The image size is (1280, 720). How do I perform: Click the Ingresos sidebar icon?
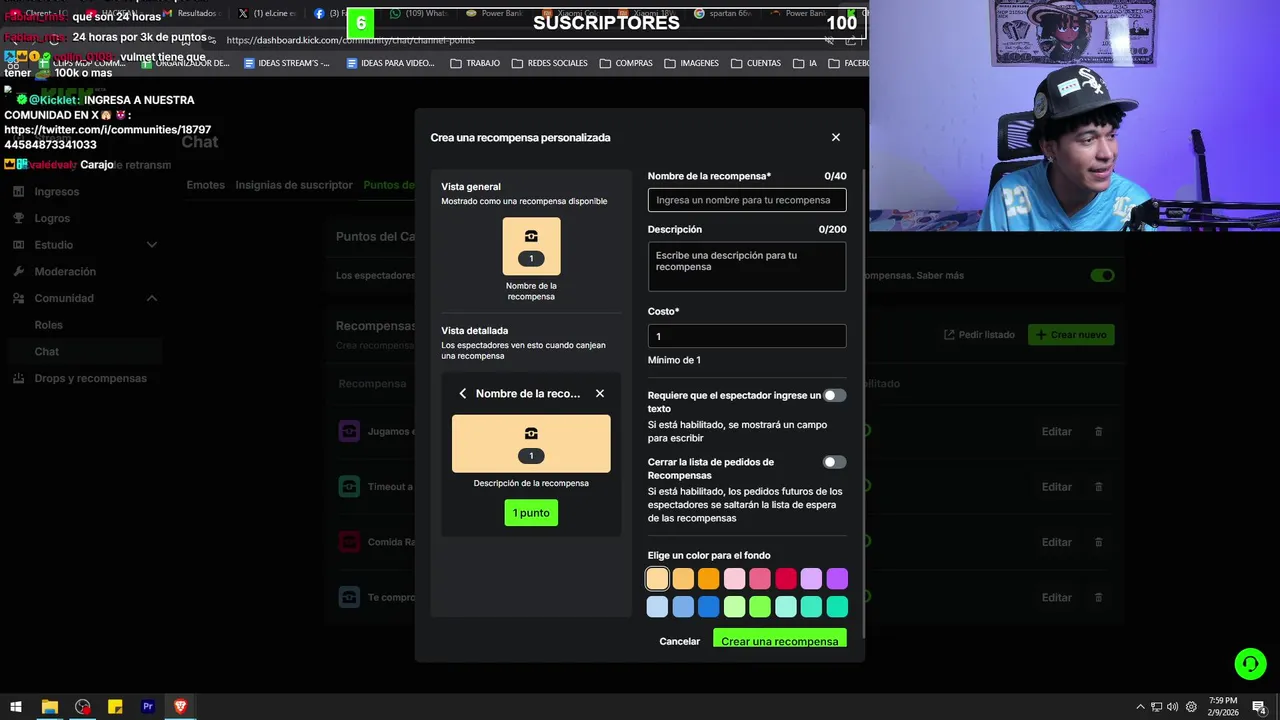point(19,191)
